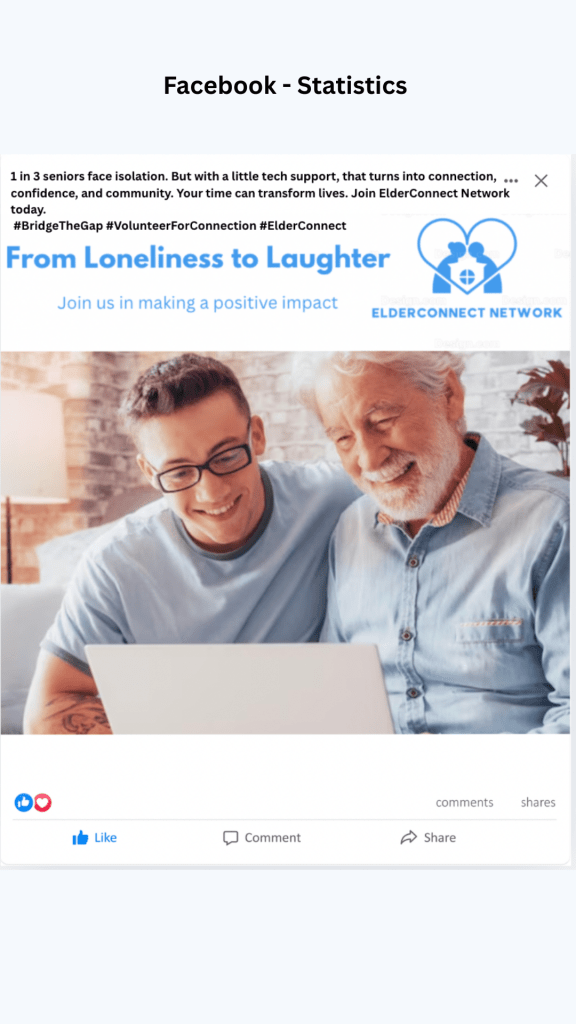Open the photo of two men with laptop

285,543
